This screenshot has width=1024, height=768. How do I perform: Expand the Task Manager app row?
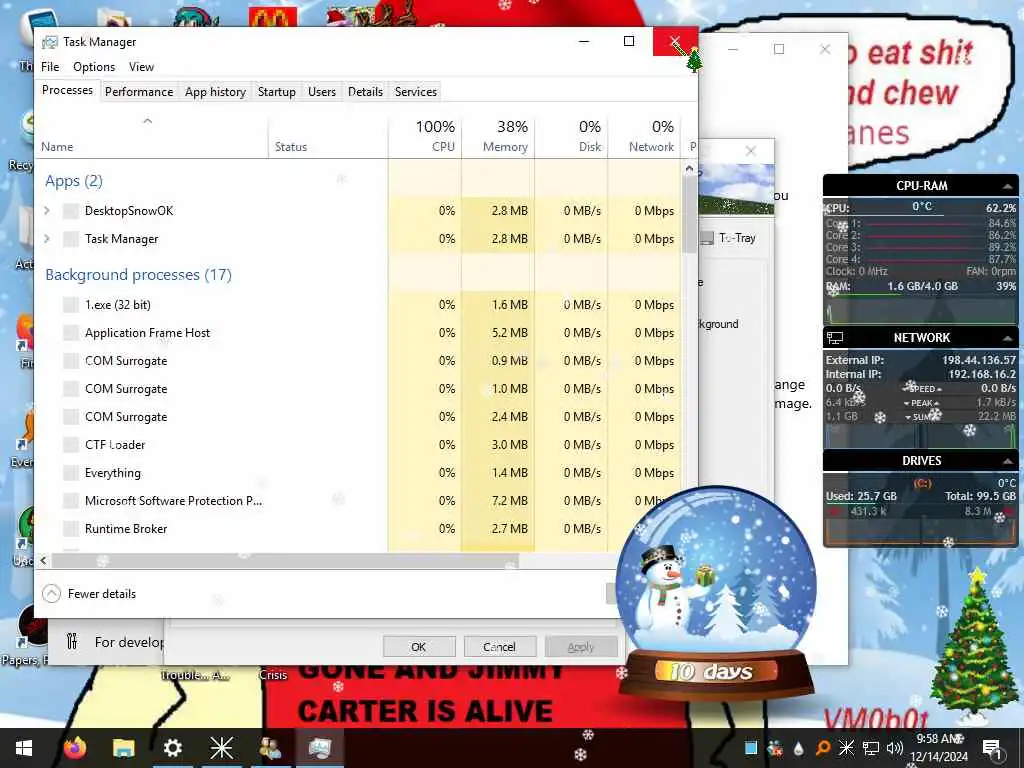click(x=47, y=238)
